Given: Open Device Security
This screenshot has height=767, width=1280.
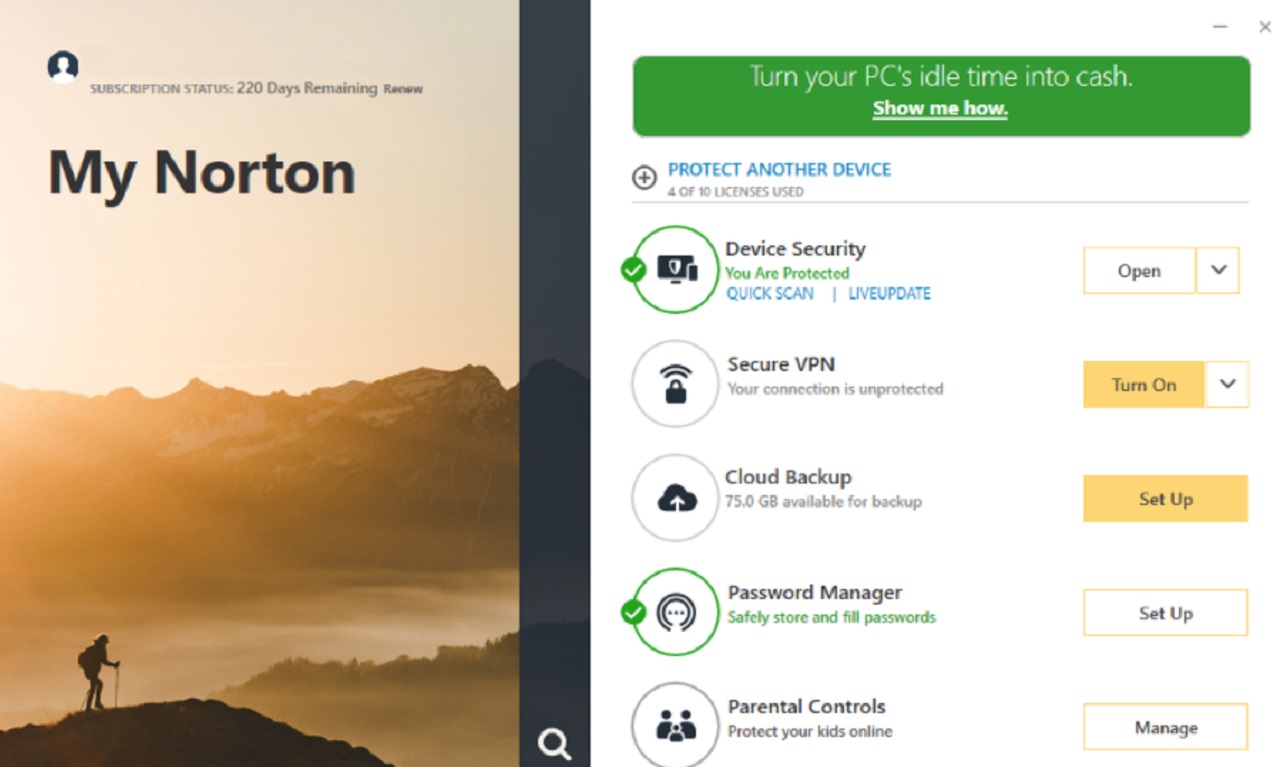Looking at the screenshot, I should coord(1139,271).
